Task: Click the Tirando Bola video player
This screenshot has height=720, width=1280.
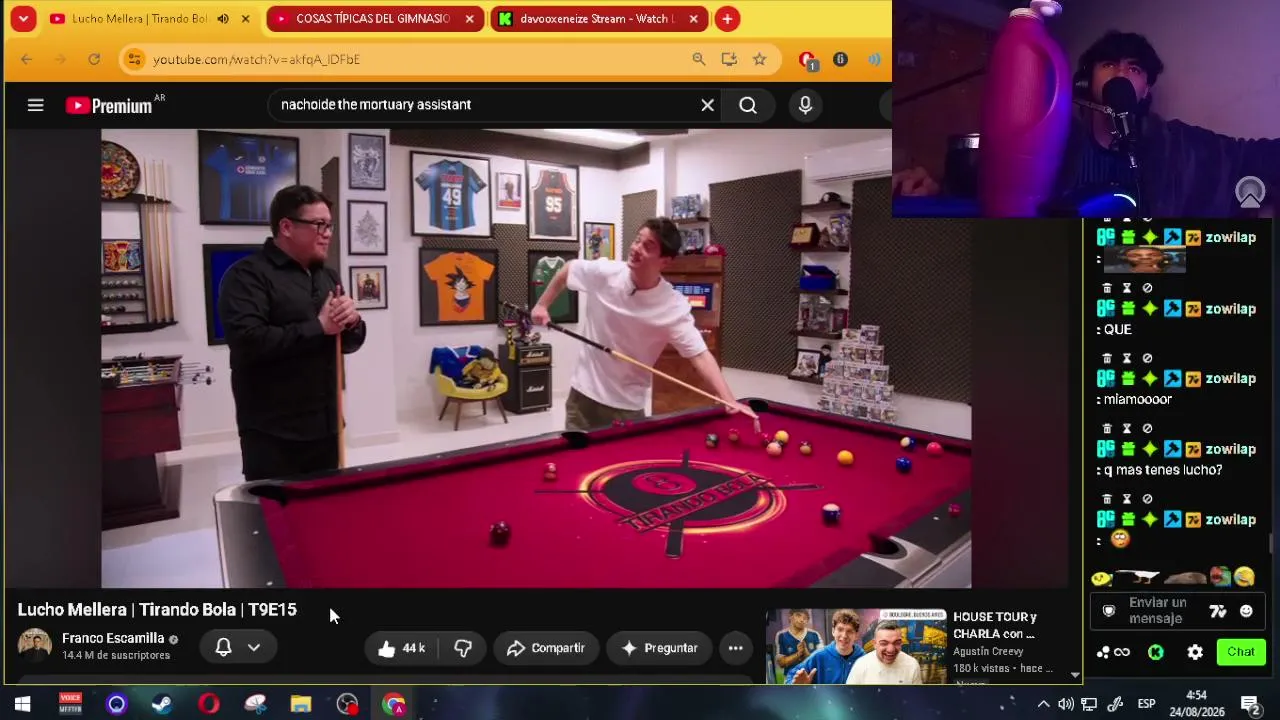Action: (536, 358)
